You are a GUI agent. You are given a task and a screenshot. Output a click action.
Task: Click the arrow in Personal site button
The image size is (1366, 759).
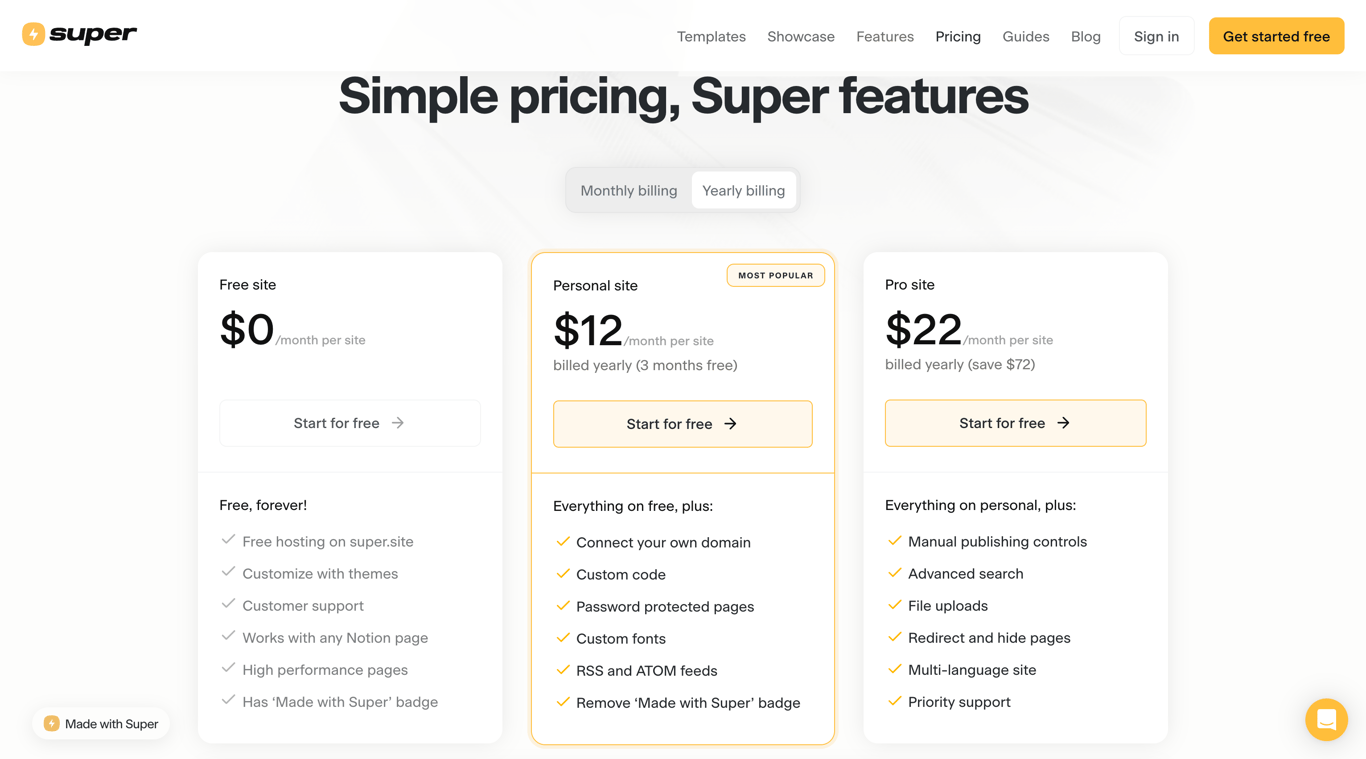coord(731,424)
